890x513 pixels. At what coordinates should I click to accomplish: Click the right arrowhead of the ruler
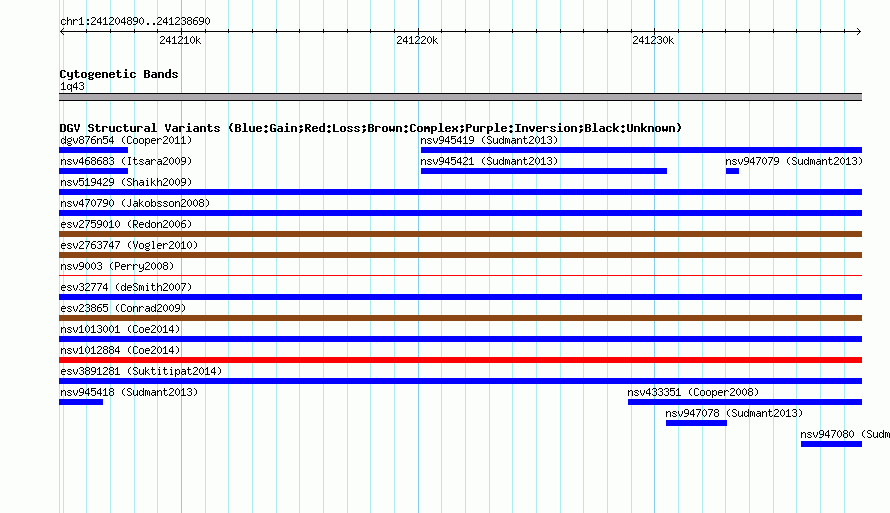(x=859, y=32)
